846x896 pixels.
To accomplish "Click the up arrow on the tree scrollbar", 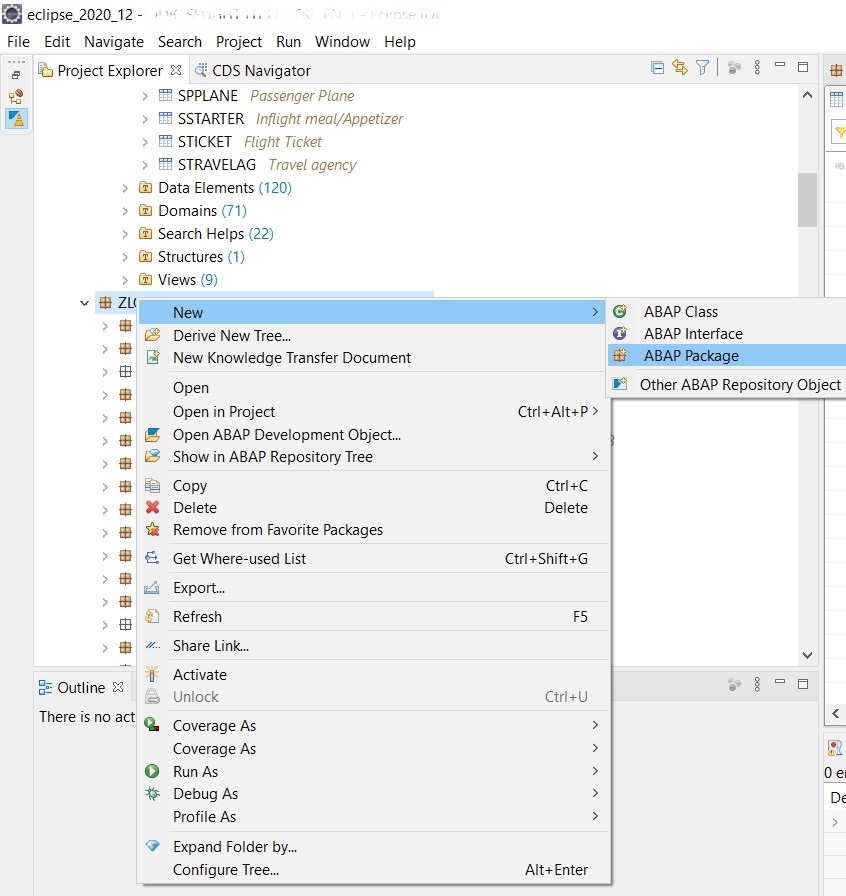I will tap(807, 95).
